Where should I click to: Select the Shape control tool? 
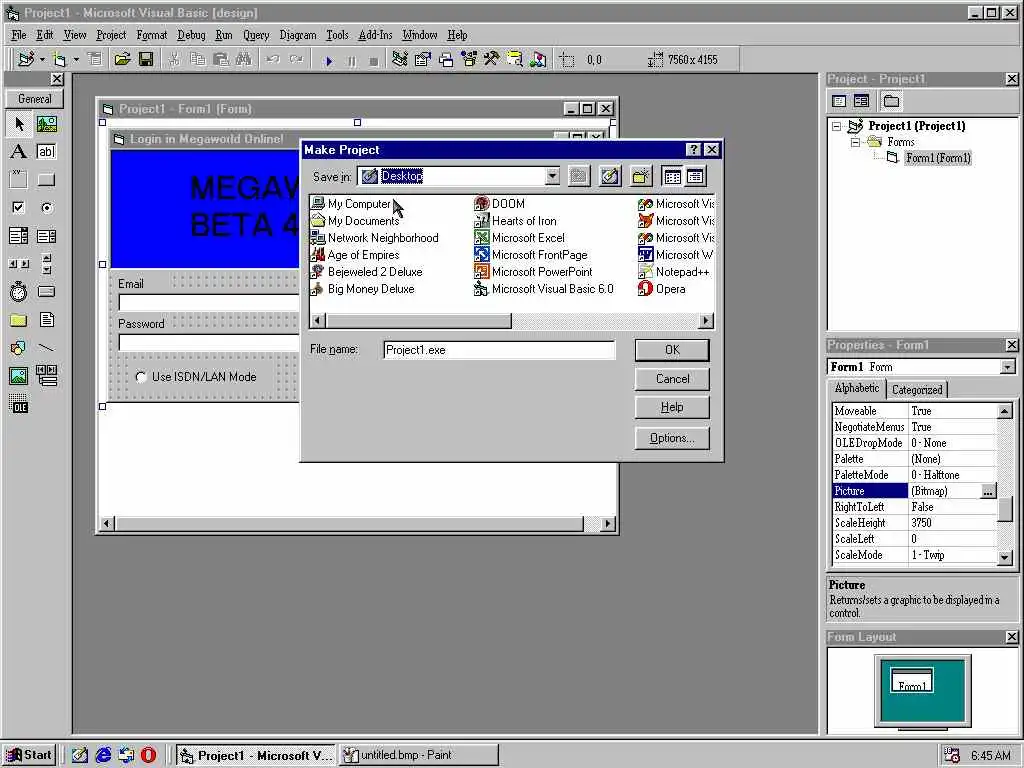click(19, 347)
